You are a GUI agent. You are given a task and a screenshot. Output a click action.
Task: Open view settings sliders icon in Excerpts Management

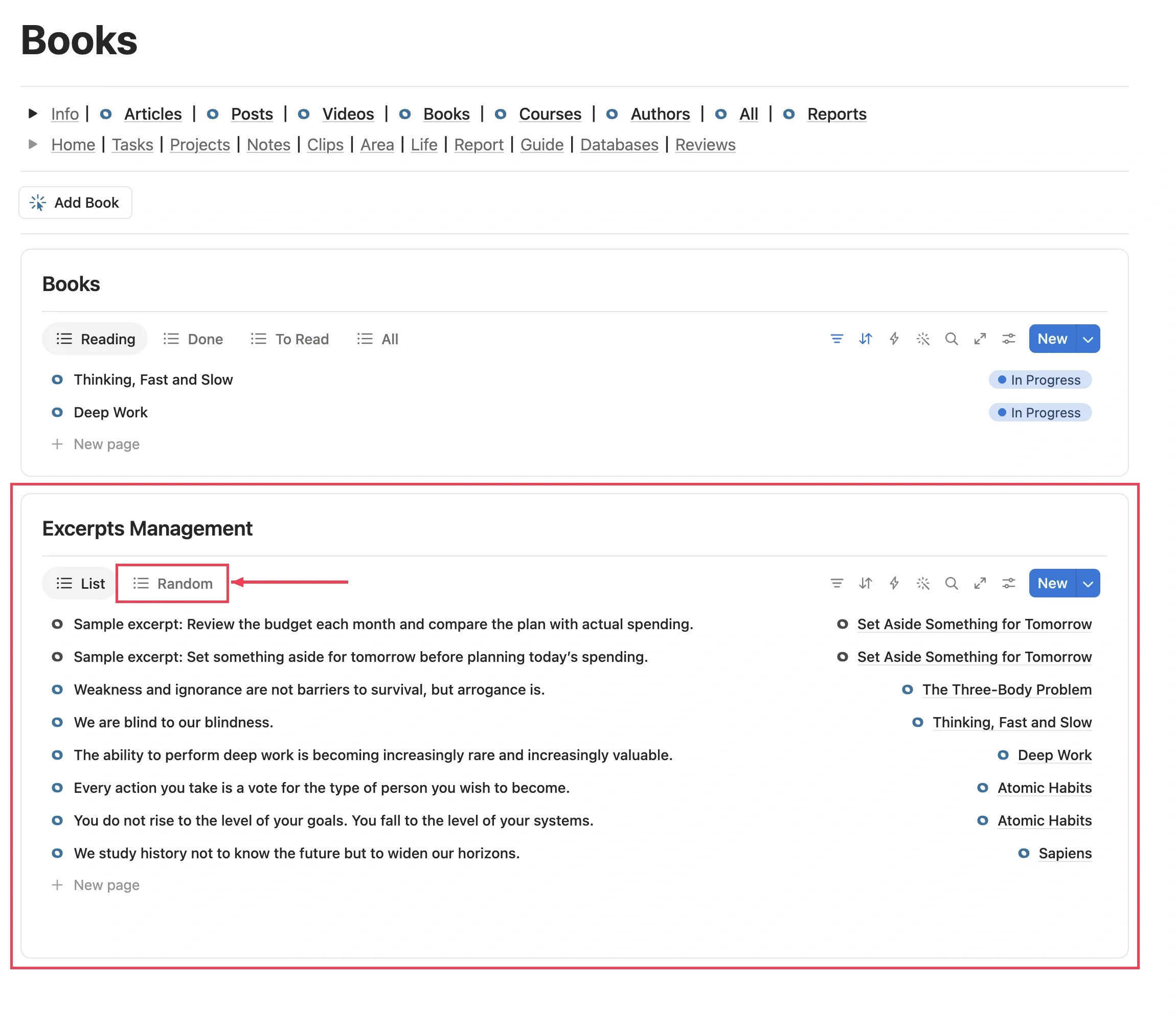(x=1008, y=584)
